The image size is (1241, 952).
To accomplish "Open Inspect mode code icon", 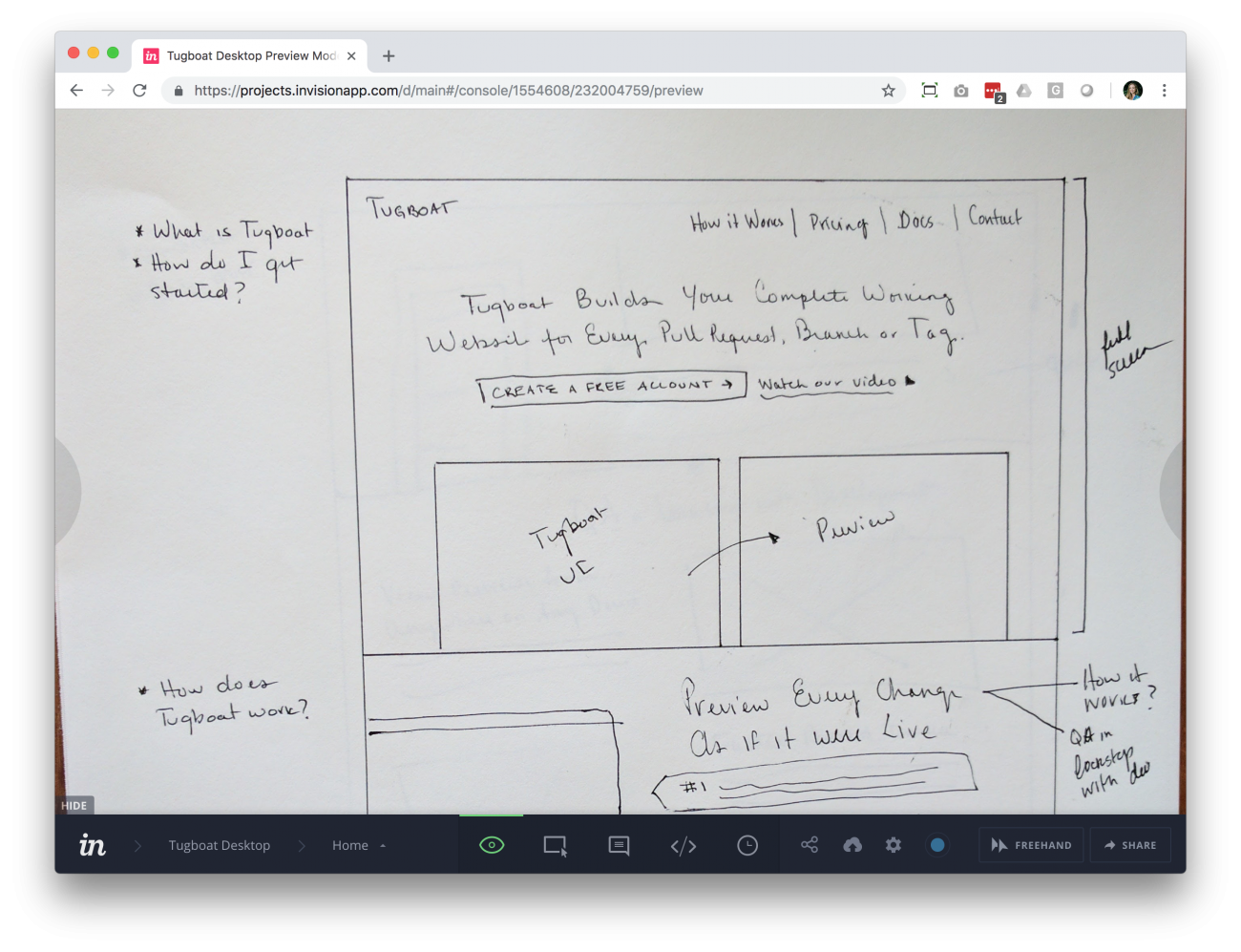I will 684,846.
